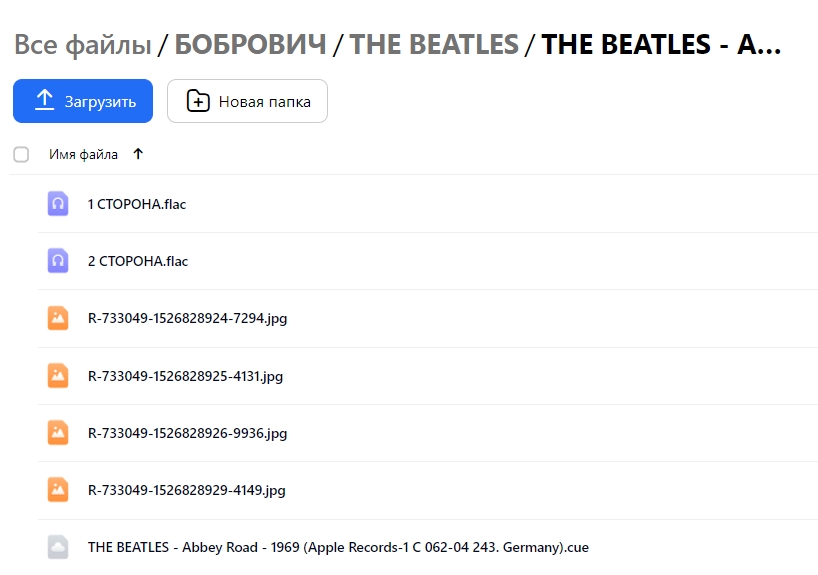This screenshot has height=575, width=818.
Task: Click audio icon of 1 СТОРОНА.flac
Action: (x=58, y=203)
